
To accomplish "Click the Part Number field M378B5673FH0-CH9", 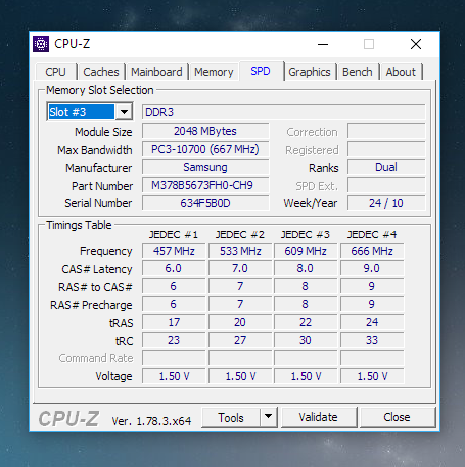I will point(205,185).
